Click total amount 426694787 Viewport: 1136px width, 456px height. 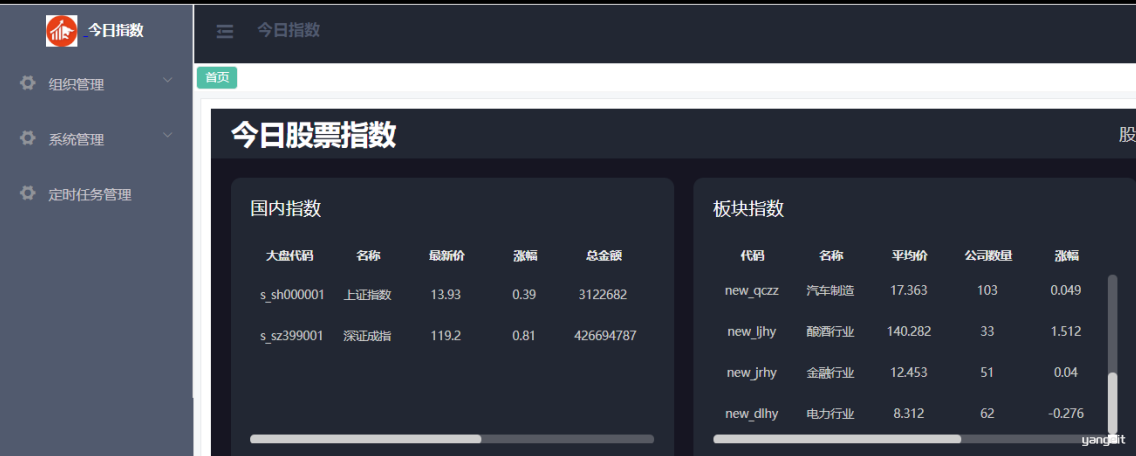(605, 336)
